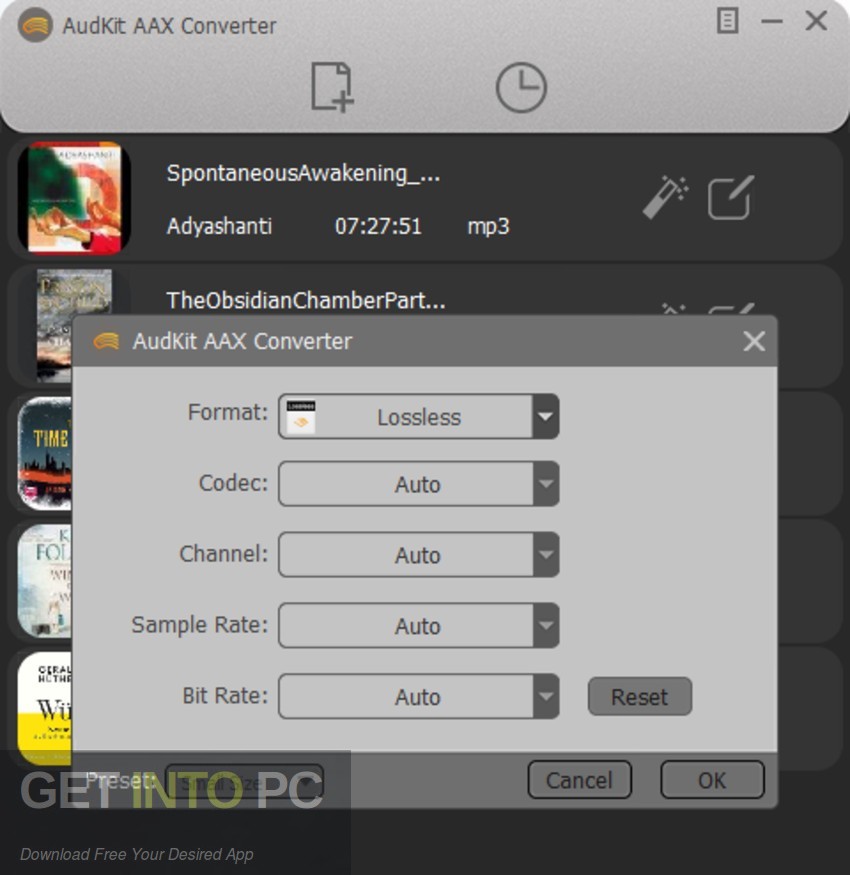Click the add files icon
The height and width of the screenshot is (875, 850).
(332, 87)
